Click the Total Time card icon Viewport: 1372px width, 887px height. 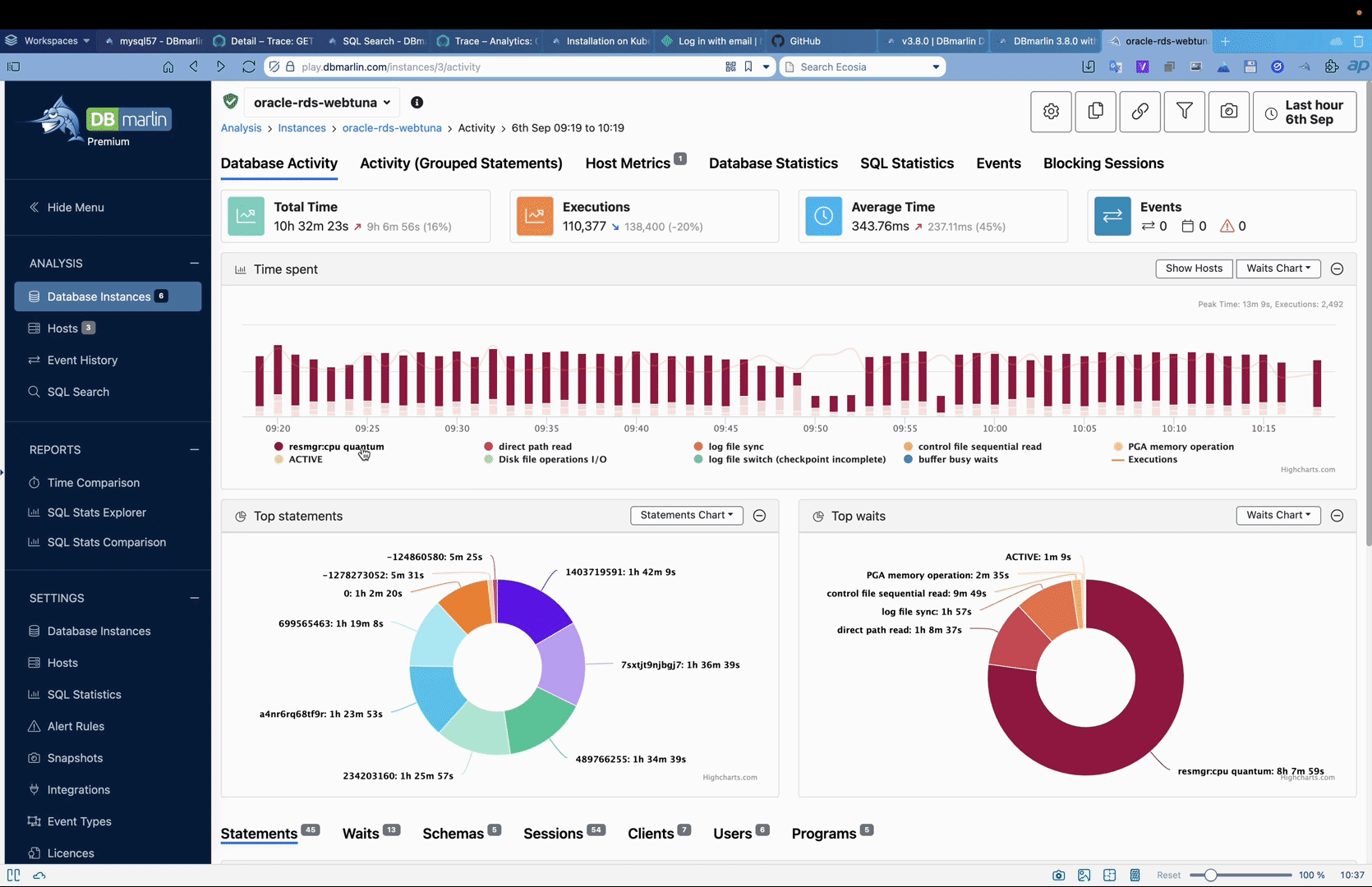point(246,216)
